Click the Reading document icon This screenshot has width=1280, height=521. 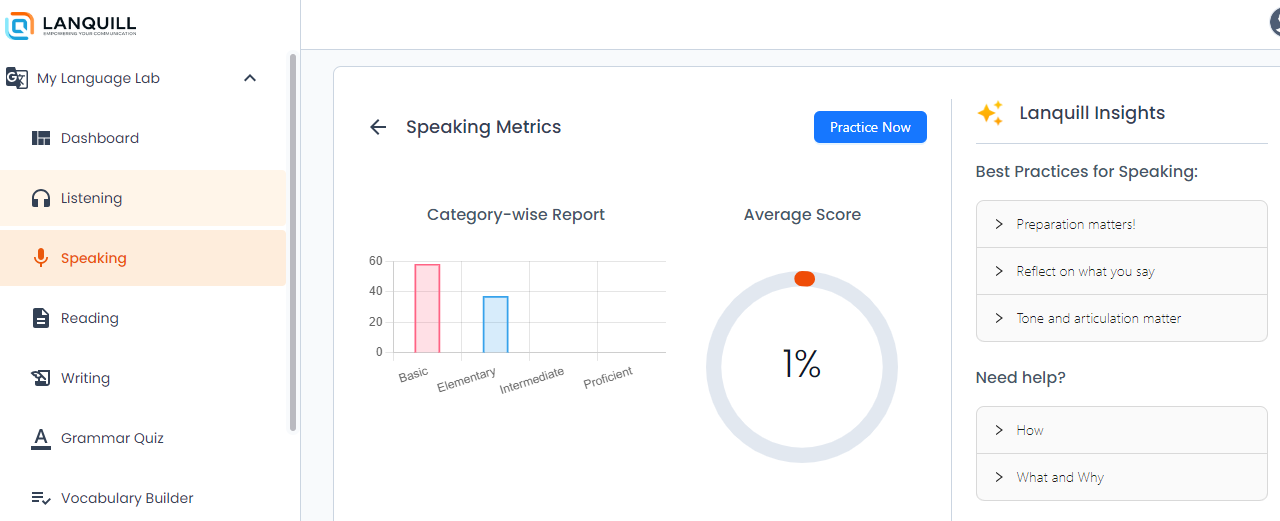(41, 318)
